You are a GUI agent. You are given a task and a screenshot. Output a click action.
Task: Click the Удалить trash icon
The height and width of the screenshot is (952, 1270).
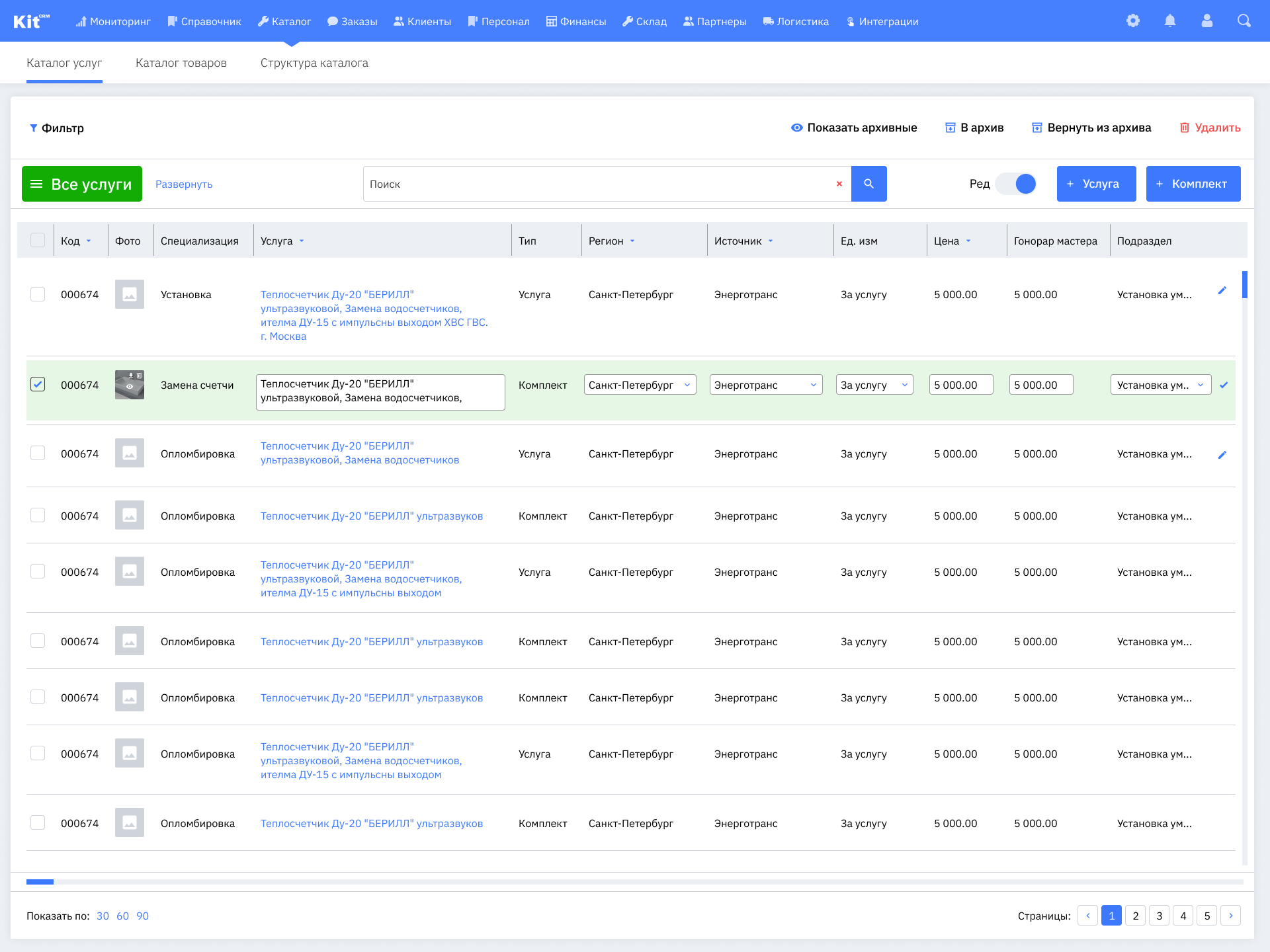(x=1185, y=128)
